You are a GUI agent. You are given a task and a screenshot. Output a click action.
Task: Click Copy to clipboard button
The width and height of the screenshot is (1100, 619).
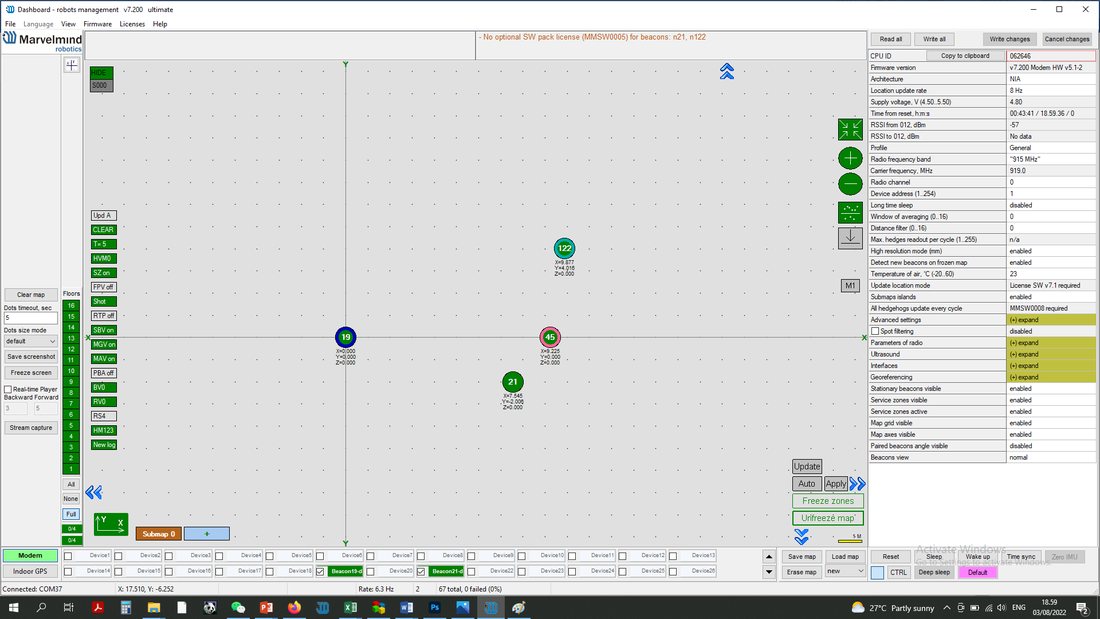point(965,55)
